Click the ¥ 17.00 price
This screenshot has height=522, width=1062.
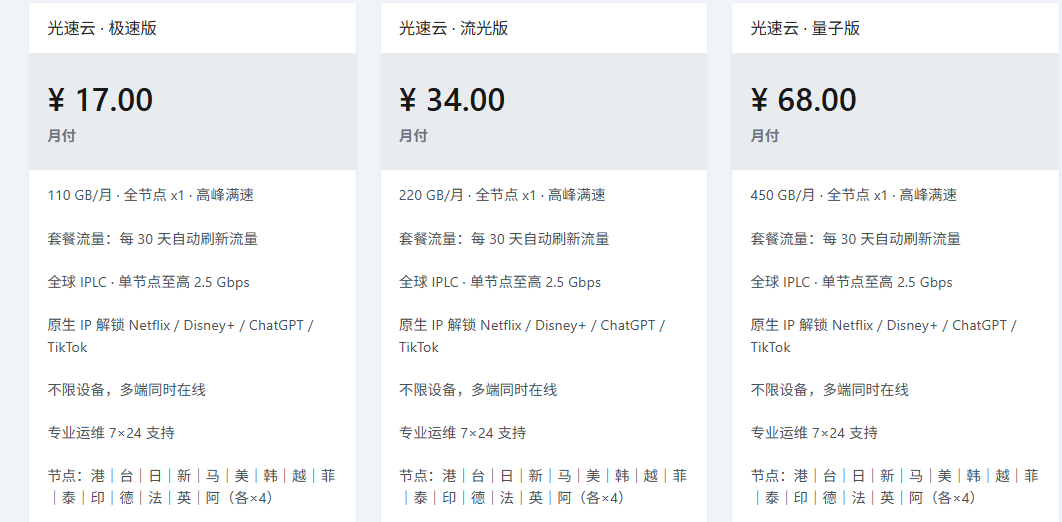click(x=101, y=100)
